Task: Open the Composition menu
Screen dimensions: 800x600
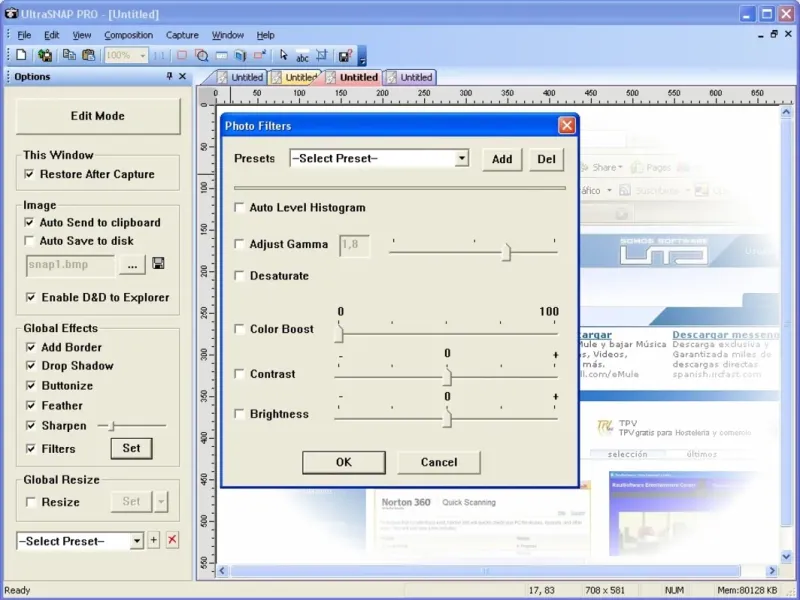Action: (128, 35)
